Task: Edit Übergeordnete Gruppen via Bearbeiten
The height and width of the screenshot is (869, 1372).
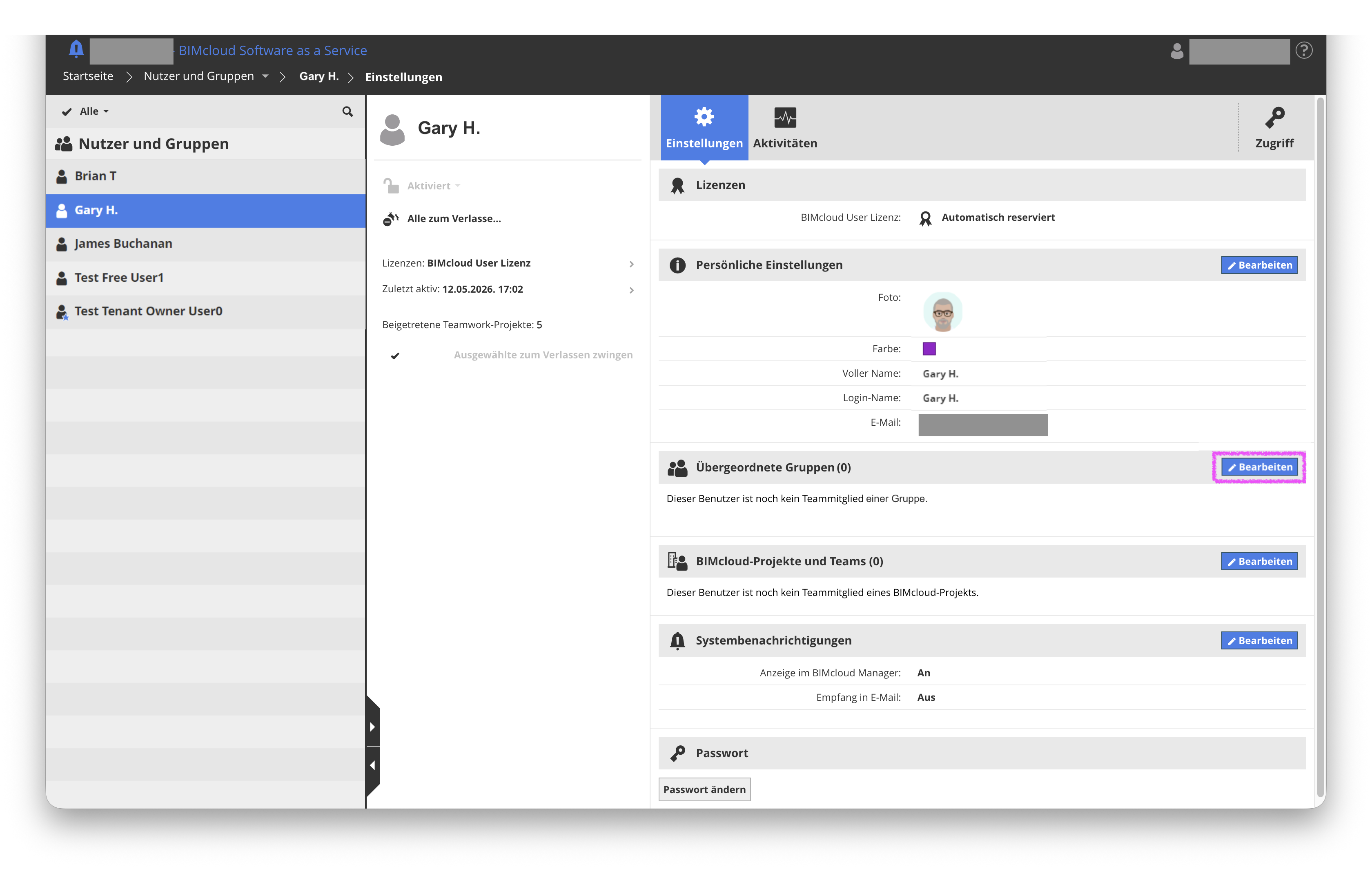Action: (1259, 467)
